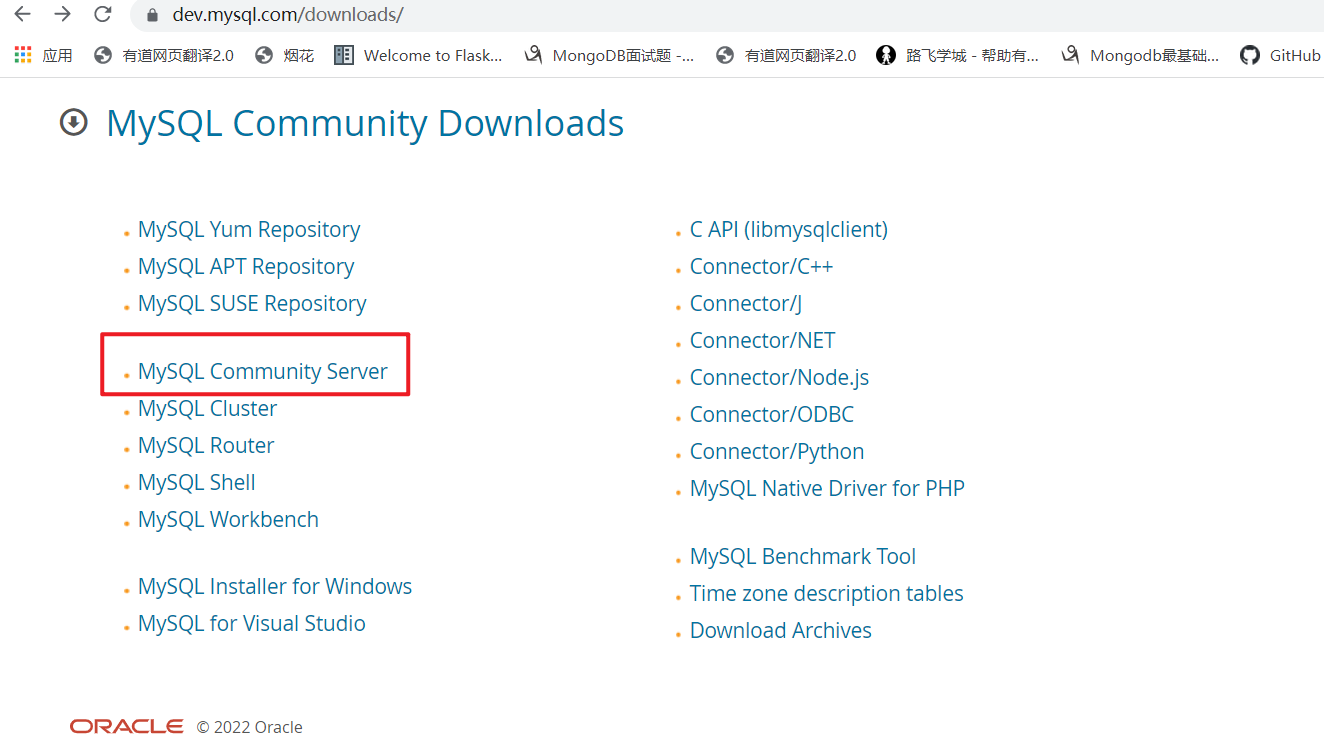Open MySQL Benchmark Tool link
This screenshot has height=736, width=1324.
click(x=803, y=557)
